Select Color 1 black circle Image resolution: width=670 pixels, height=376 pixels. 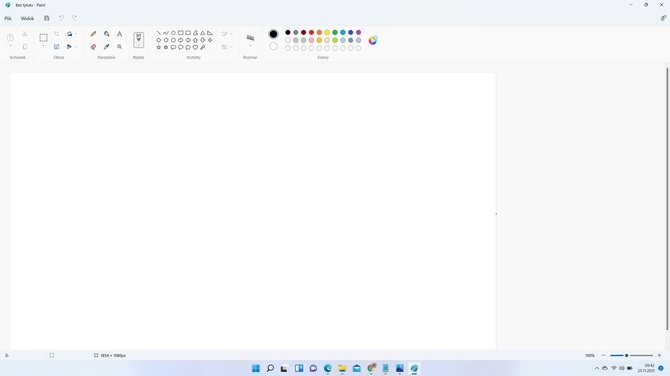[273, 34]
